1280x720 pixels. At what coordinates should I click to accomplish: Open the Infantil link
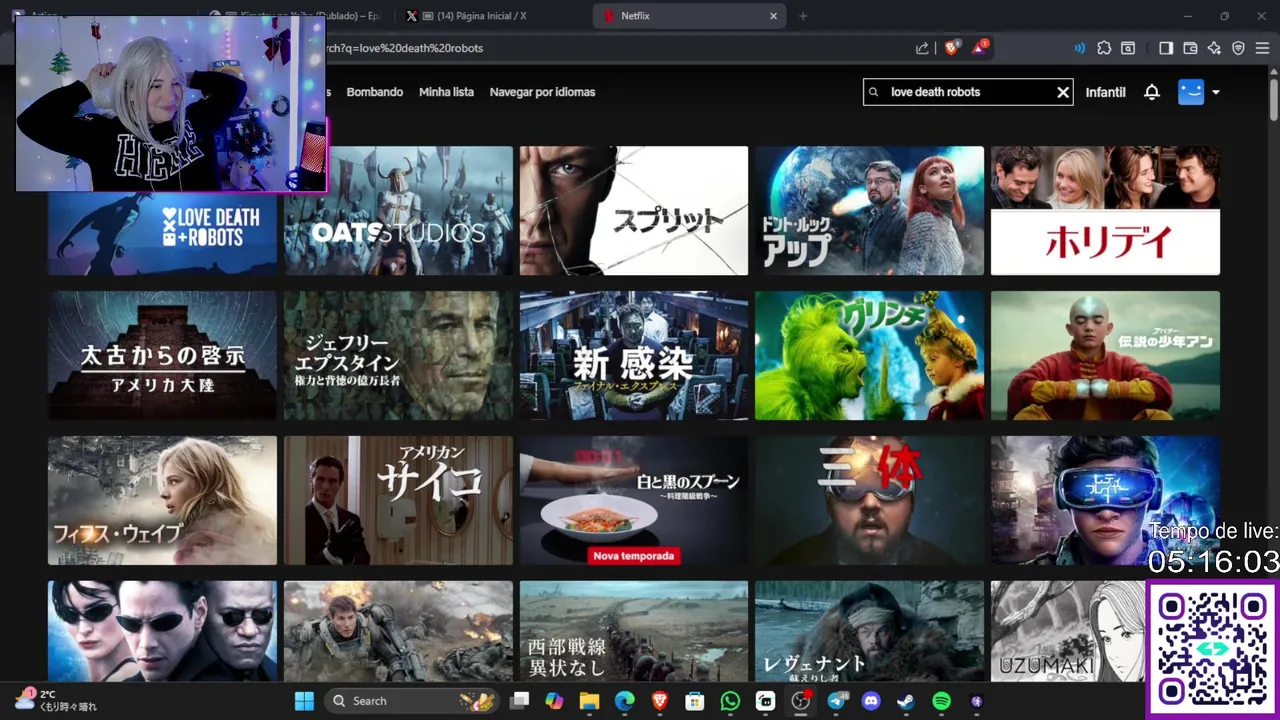pyautogui.click(x=1106, y=92)
